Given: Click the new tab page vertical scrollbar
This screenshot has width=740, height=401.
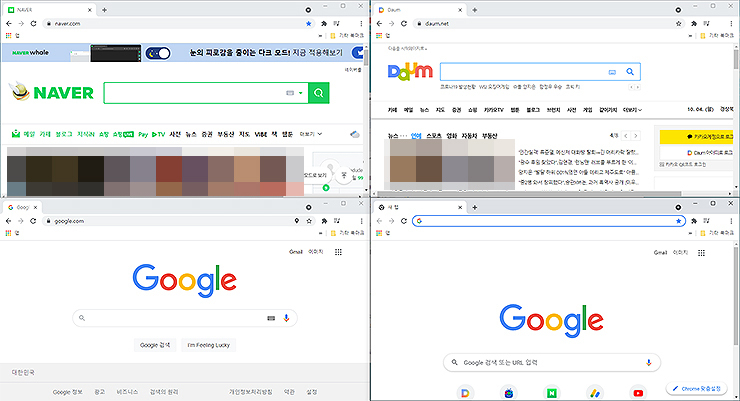Looking at the screenshot, I should pos(736,295).
